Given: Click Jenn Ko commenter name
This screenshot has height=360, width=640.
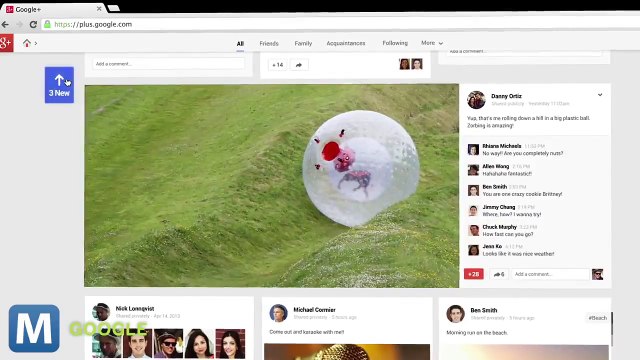Looking at the screenshot, I should point(492,247).
